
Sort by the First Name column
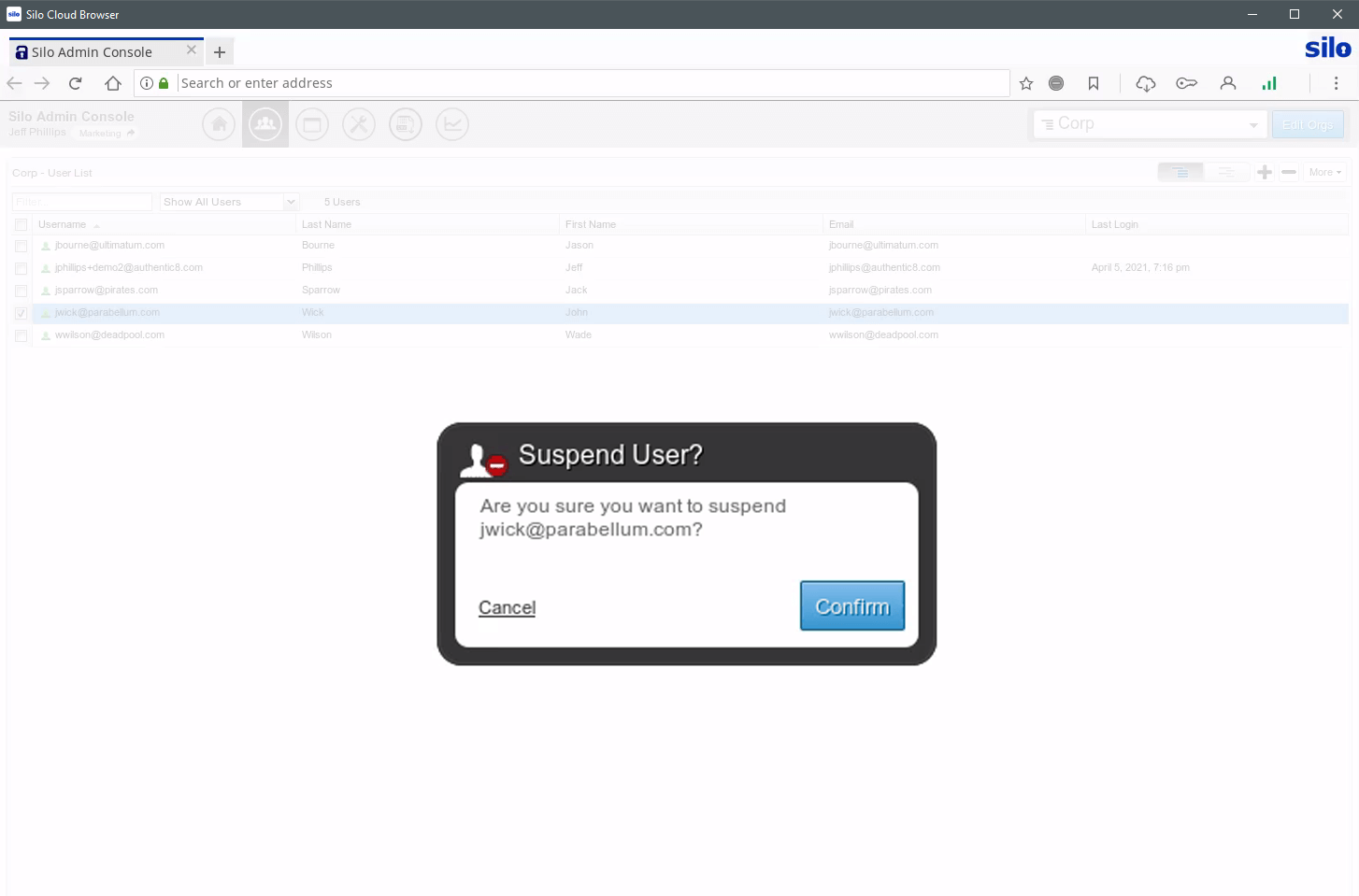(591, 224)
